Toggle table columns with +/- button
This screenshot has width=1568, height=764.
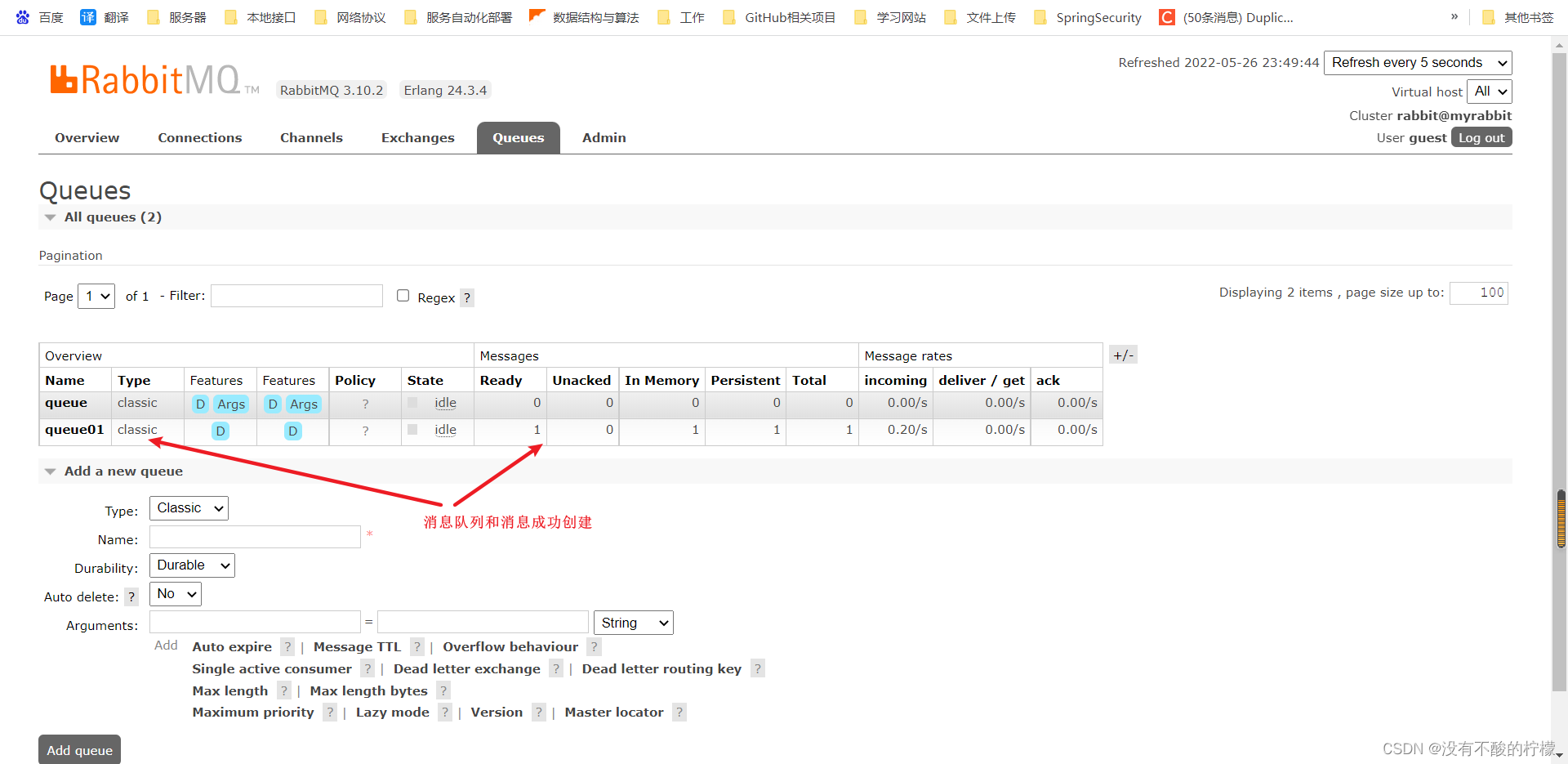point(1123,355)
